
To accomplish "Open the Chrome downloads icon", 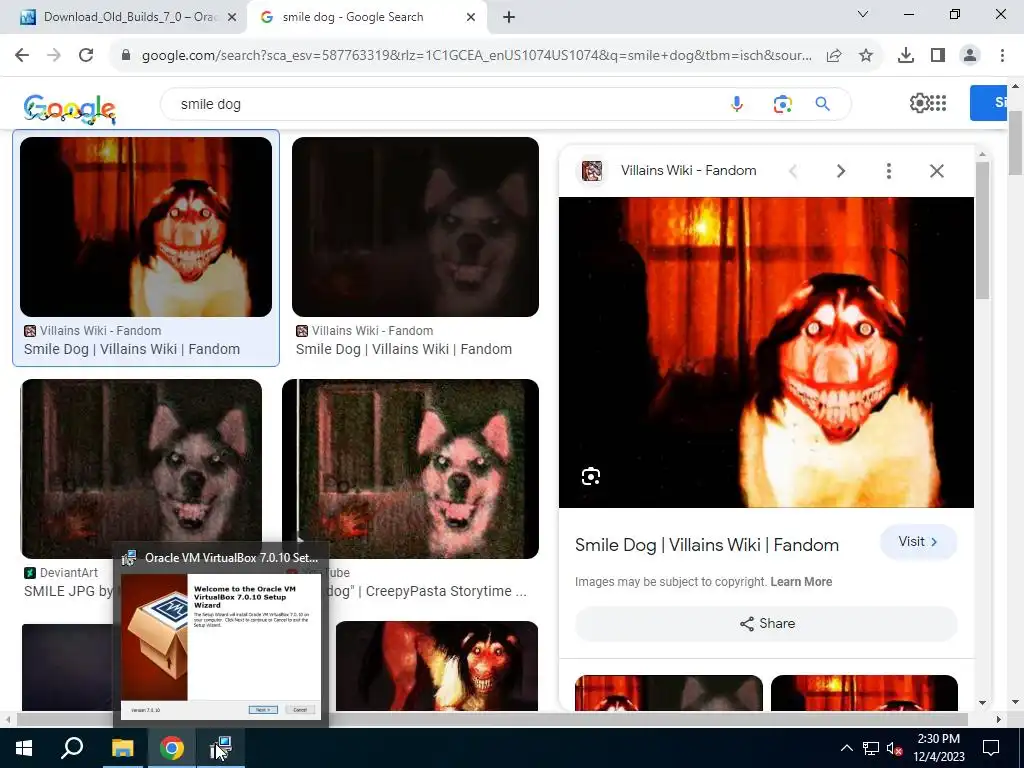I will click(906, 56).
